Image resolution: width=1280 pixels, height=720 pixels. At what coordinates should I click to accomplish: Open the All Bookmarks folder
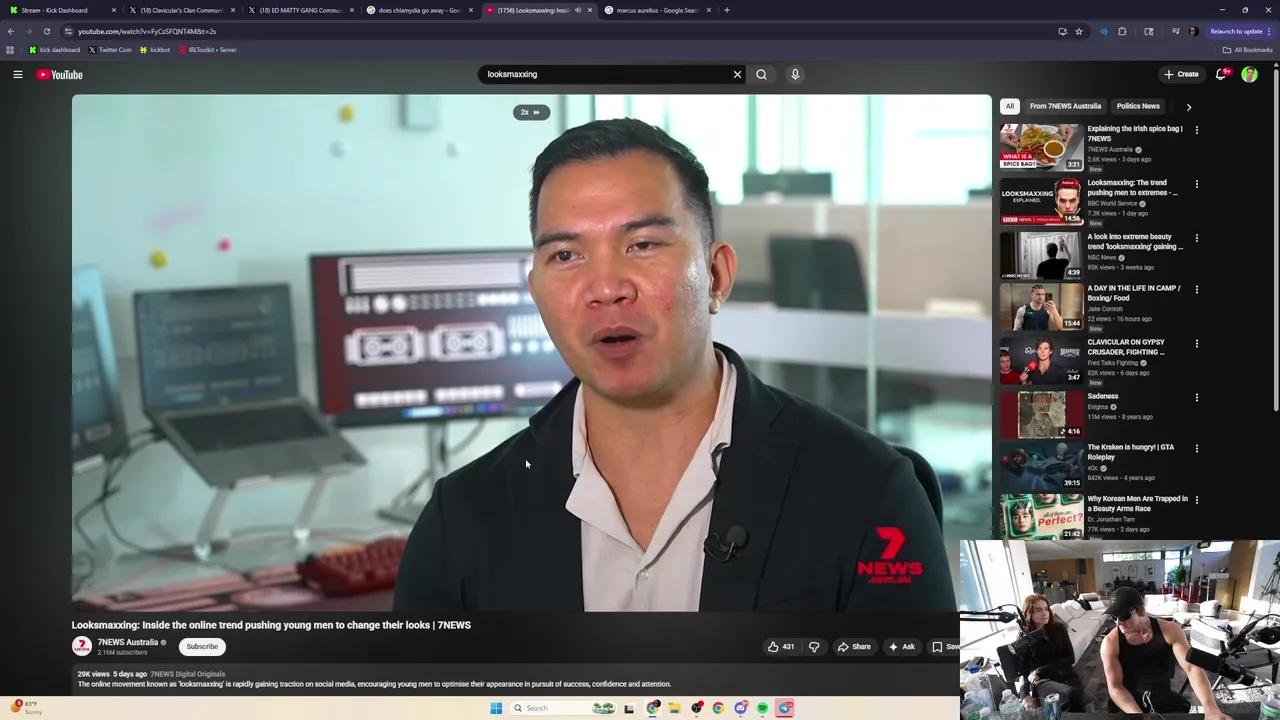(1247, 49)
